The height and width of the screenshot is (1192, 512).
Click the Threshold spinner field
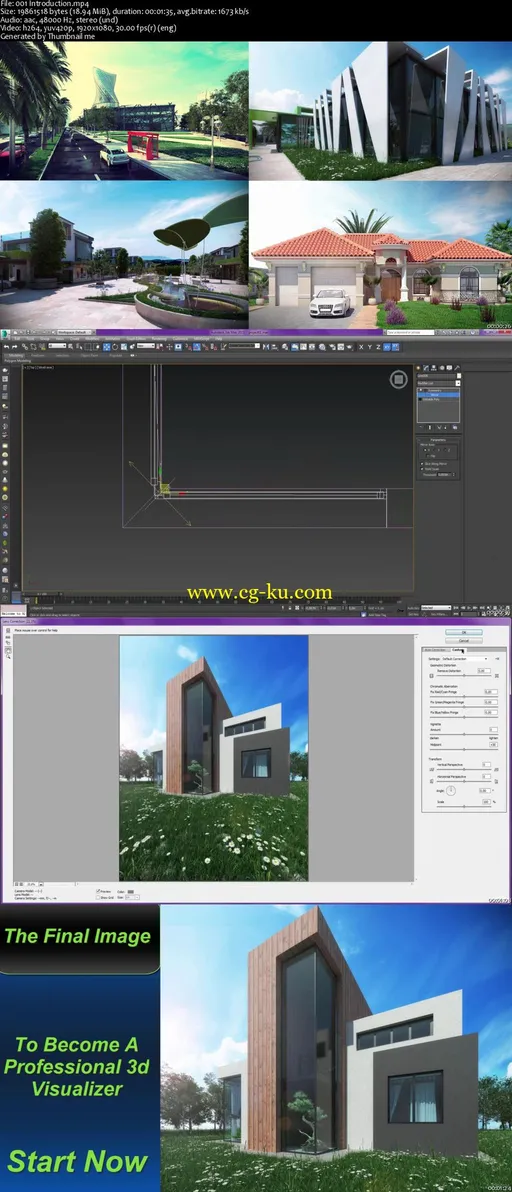(444, 474)
